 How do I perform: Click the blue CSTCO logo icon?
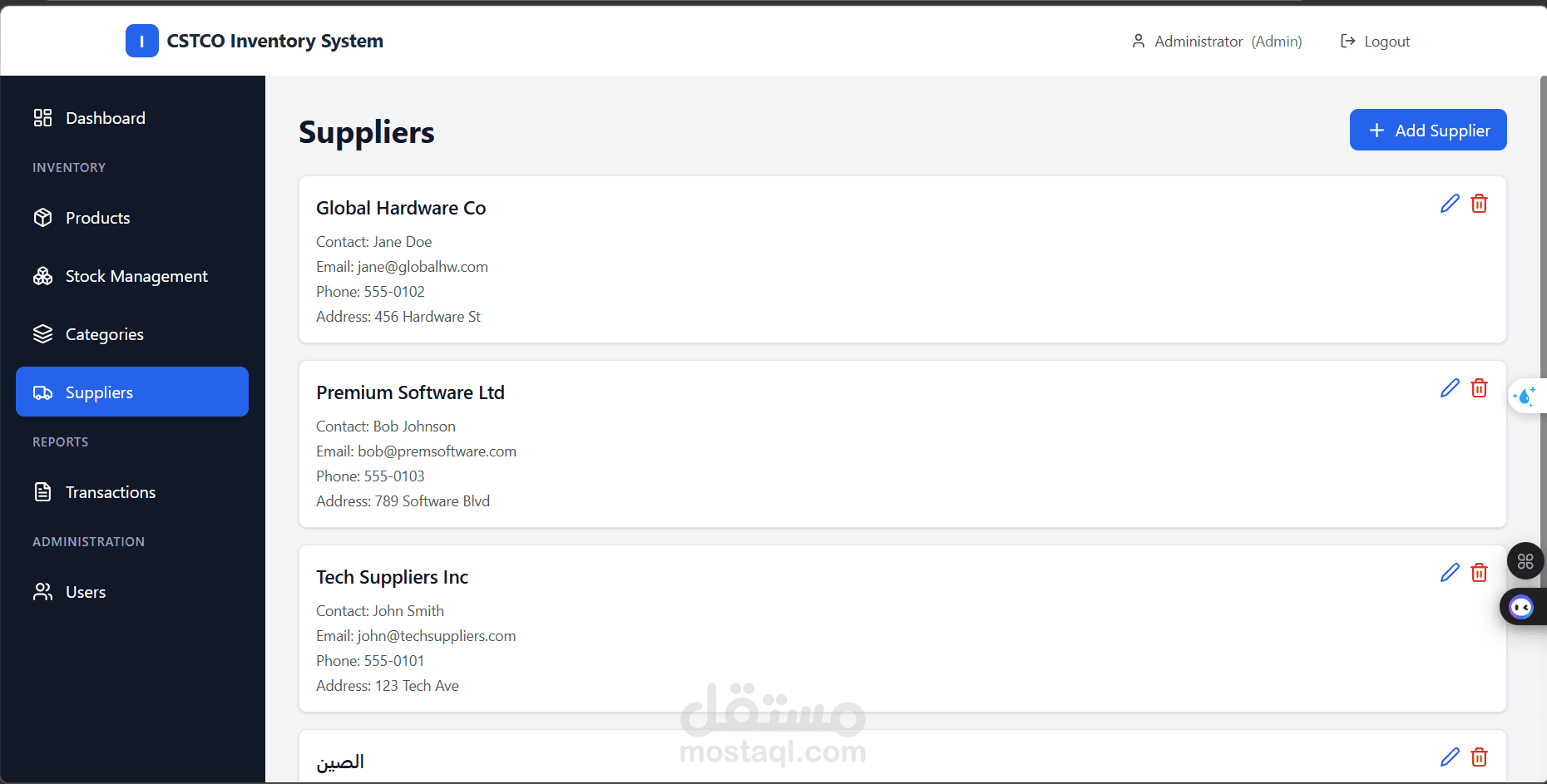[x=142, y=41]
